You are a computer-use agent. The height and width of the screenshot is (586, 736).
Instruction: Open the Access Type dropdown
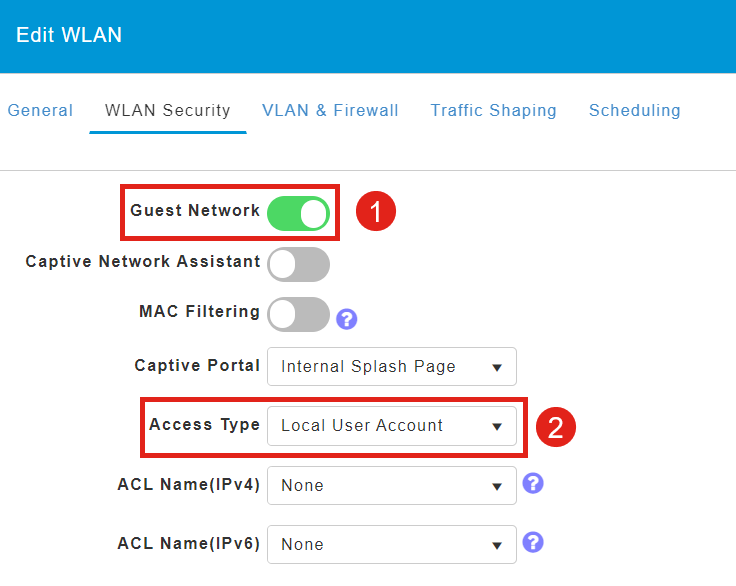pos(392,426)
